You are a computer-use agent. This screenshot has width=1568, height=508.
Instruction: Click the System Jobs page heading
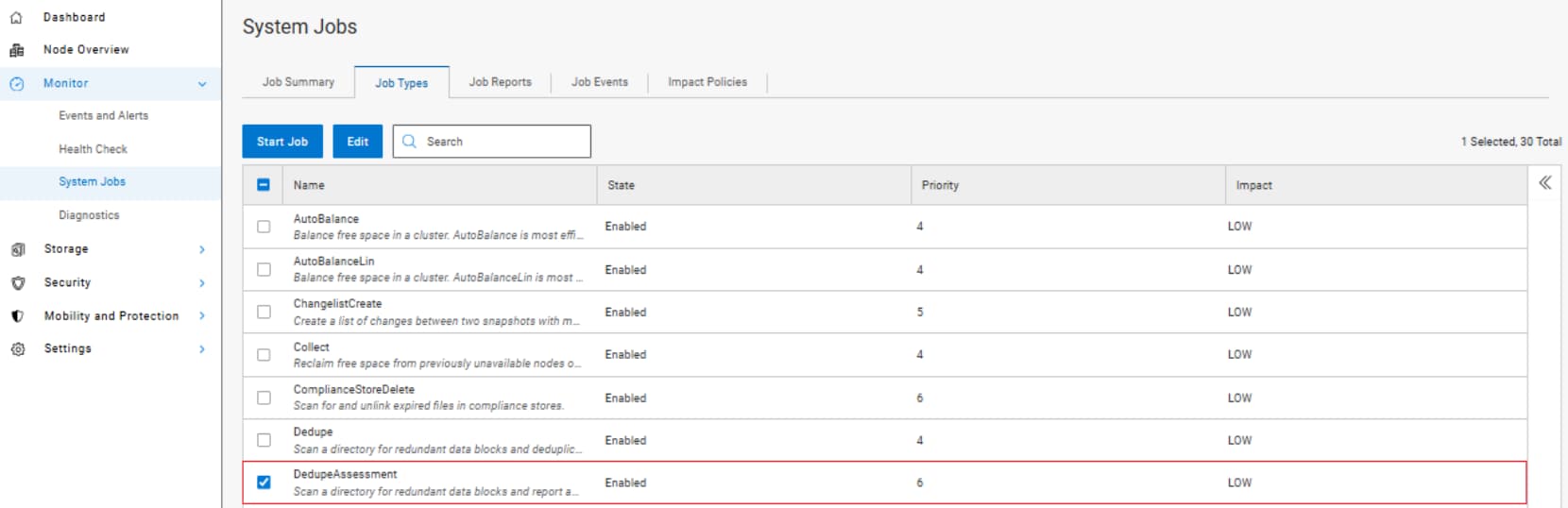[299, 26]
